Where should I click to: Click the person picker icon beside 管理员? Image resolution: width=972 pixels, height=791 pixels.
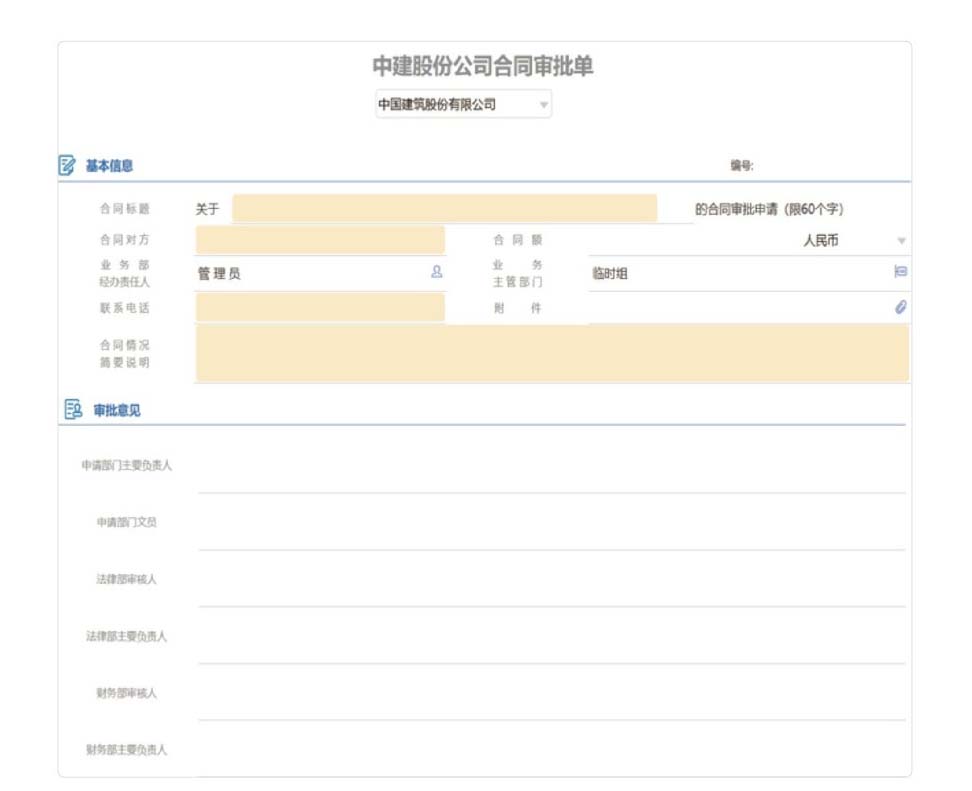(x=437, y=272)
